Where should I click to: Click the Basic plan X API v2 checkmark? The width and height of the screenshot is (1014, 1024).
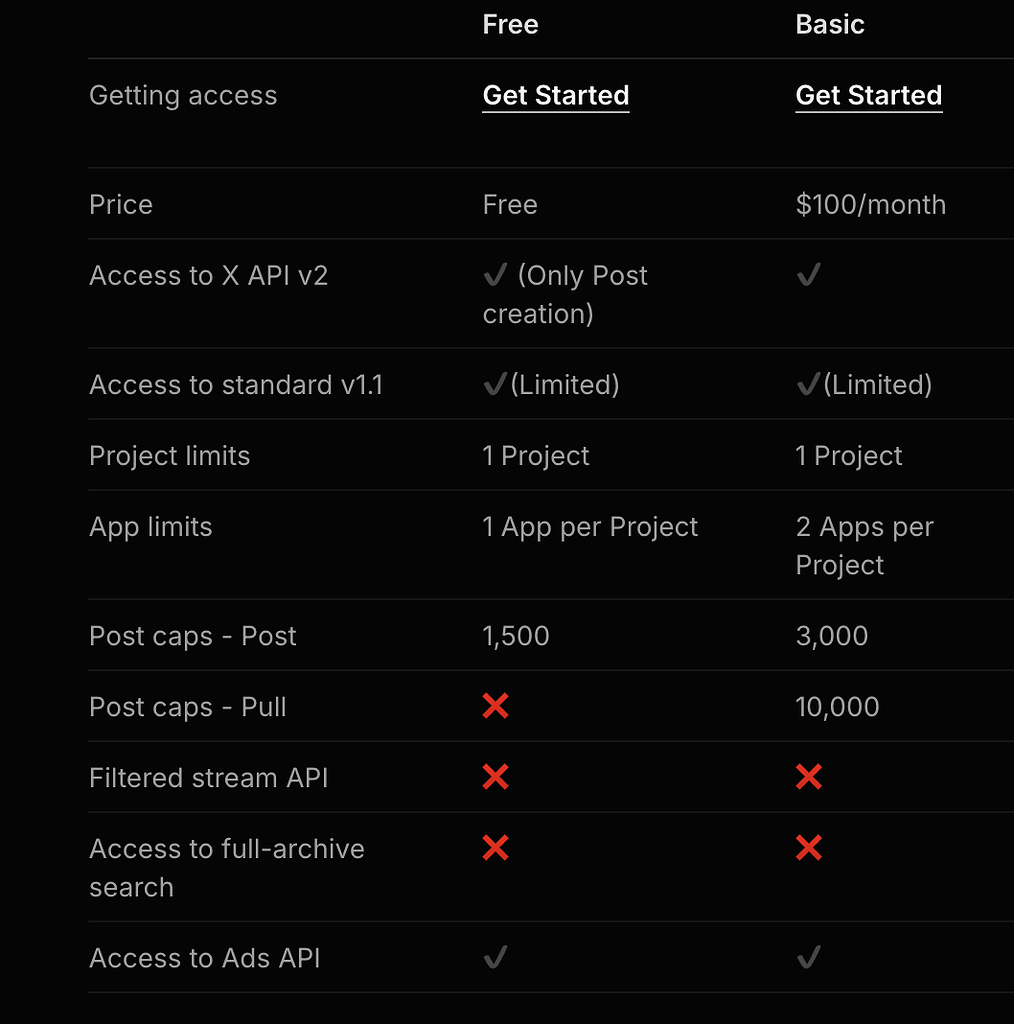point(808,275)
